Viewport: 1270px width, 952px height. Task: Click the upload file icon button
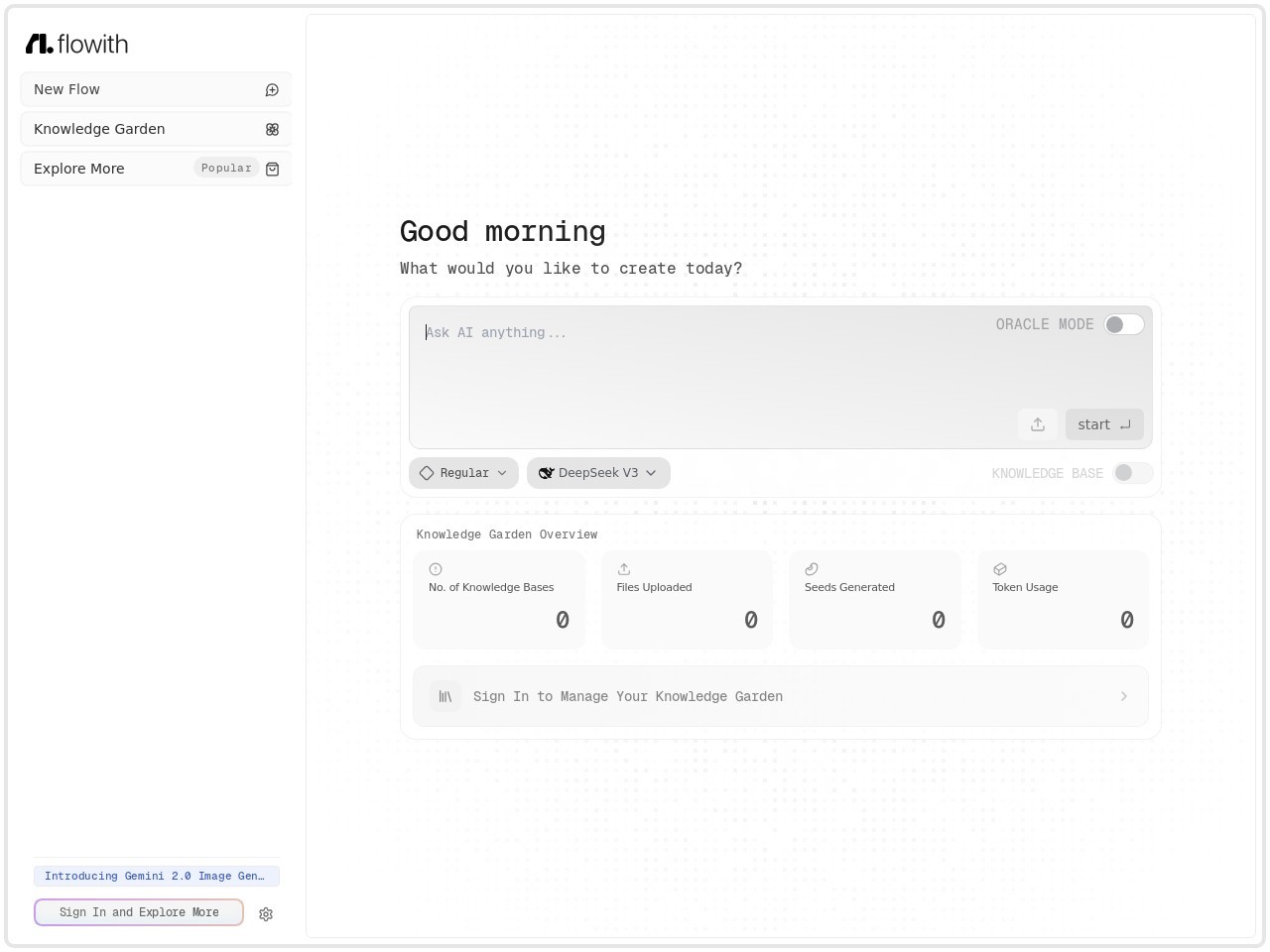coord(1037,424)
